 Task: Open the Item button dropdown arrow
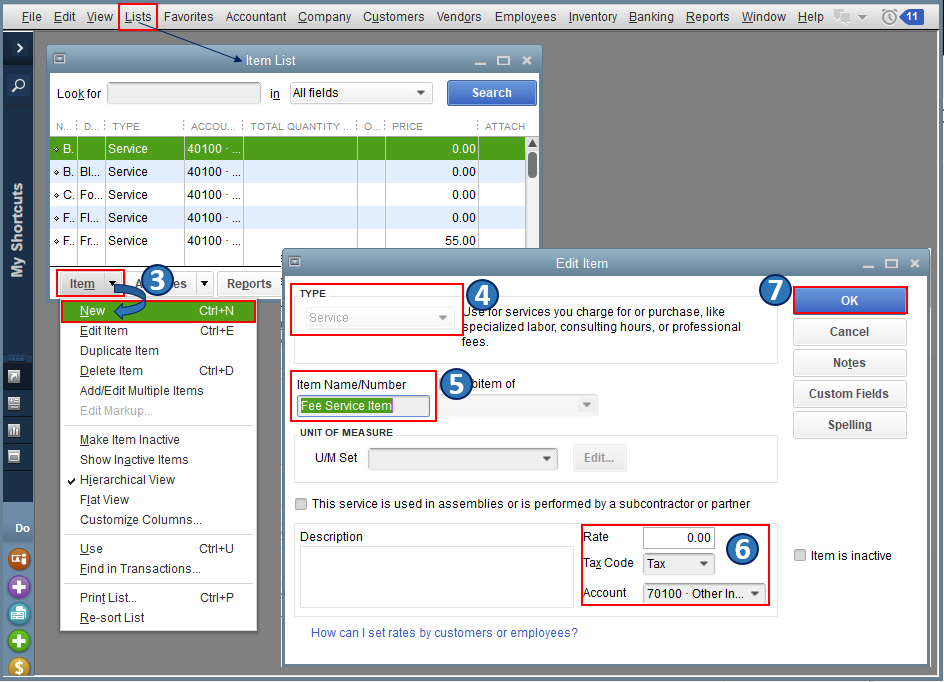coord(113,283)
